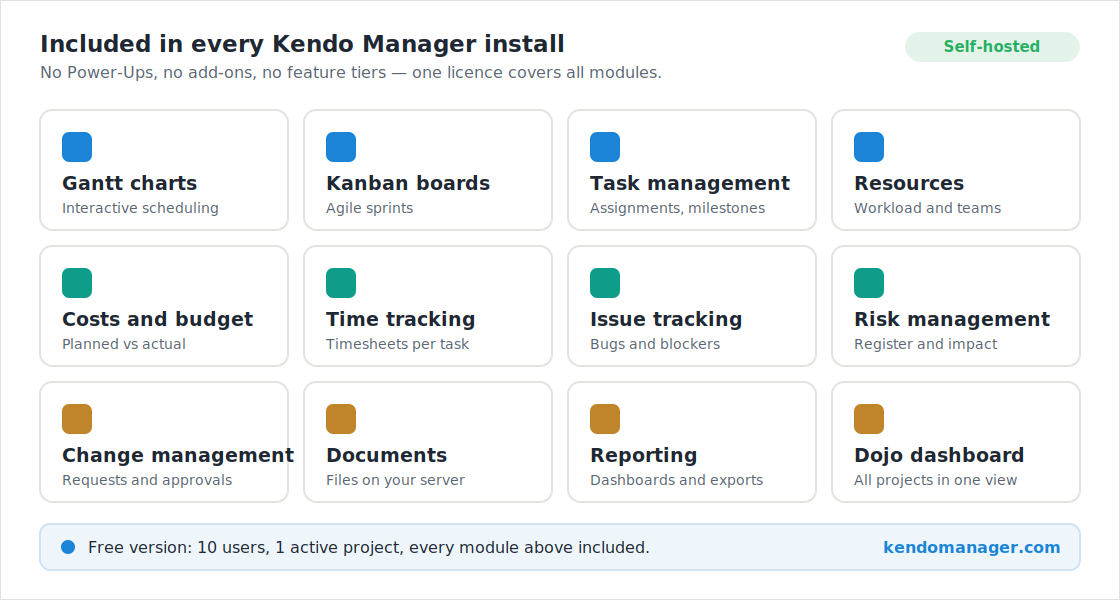Select the Issue tracking title
This screenshot has height=600, width=1120.
[x=666, y=319]
